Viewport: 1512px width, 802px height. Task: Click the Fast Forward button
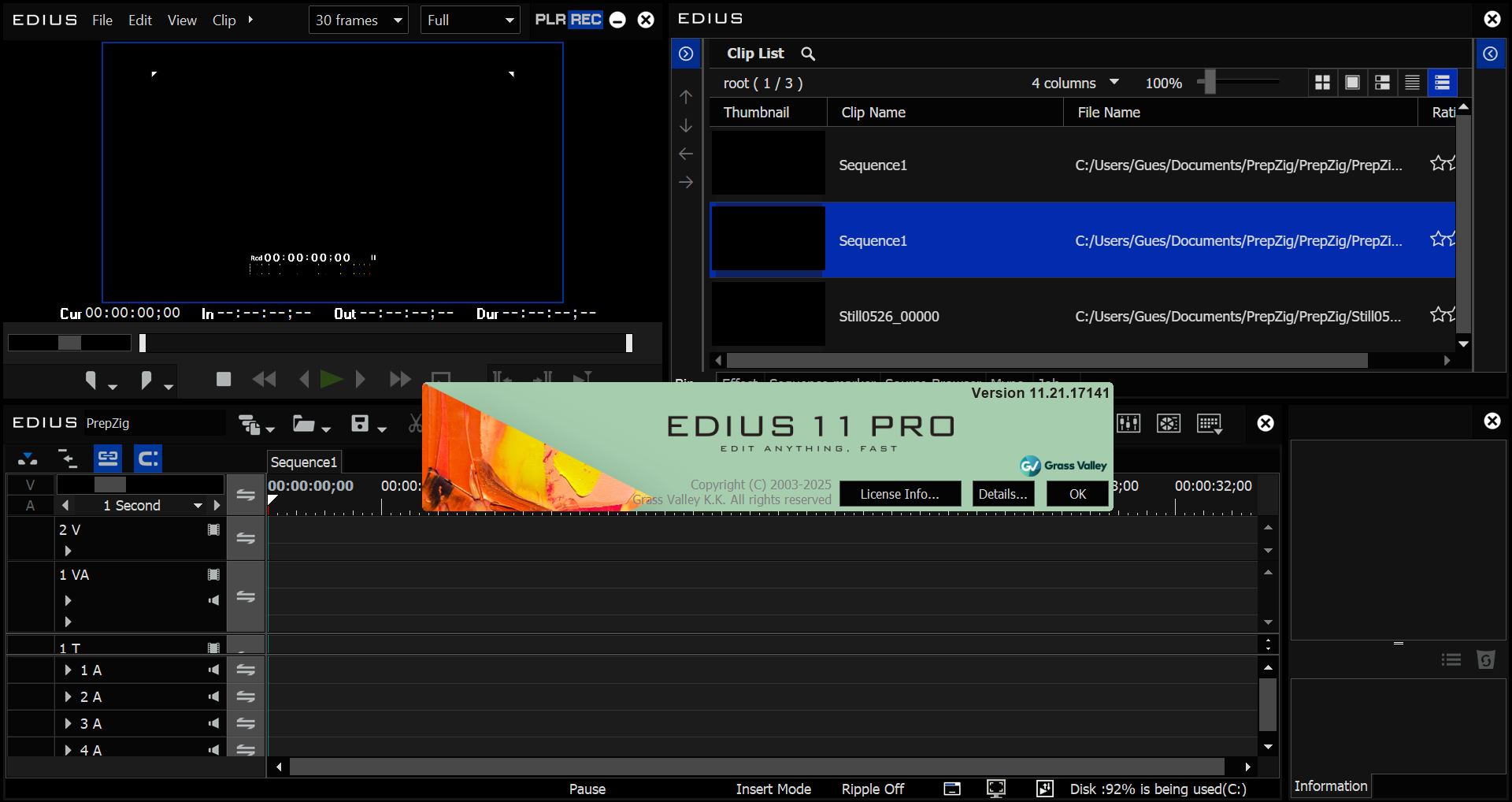[400, 379]
